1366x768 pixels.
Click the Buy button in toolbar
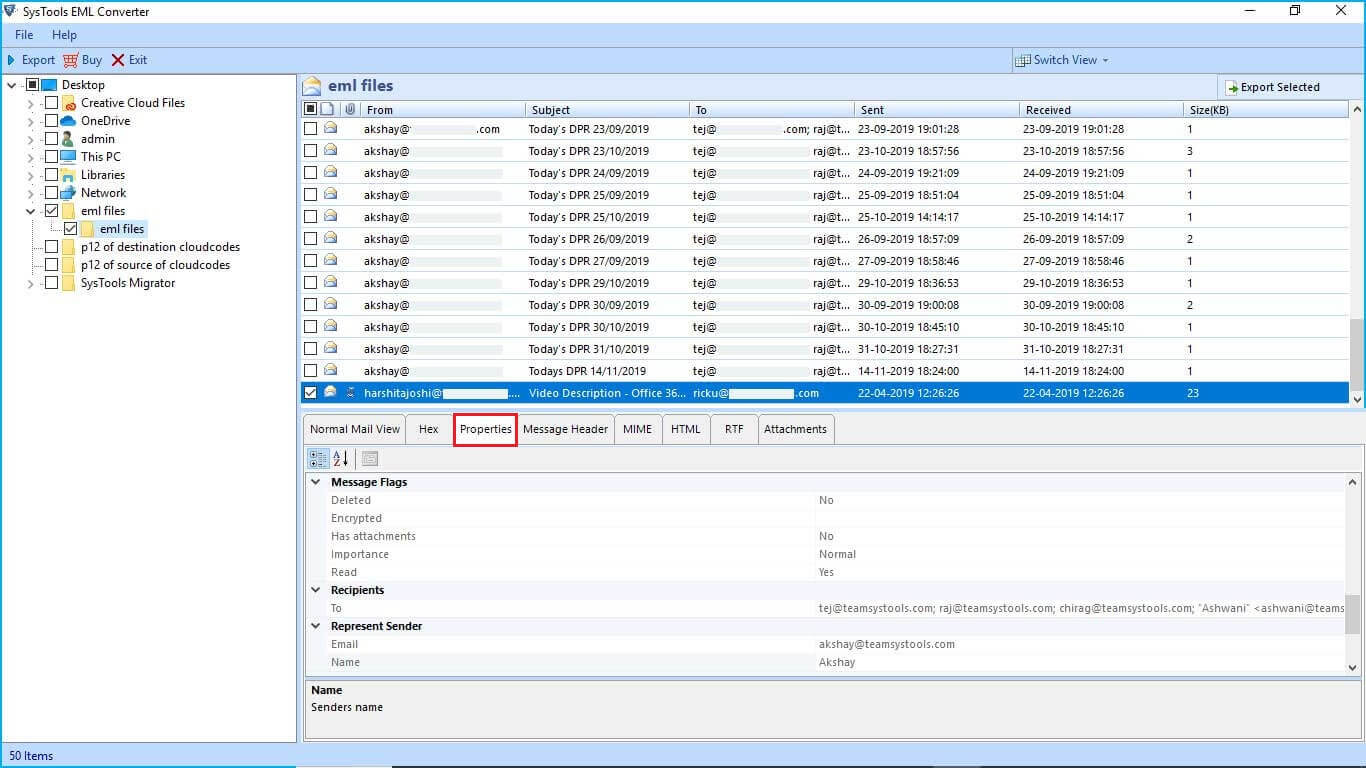(x=83, y=60)
